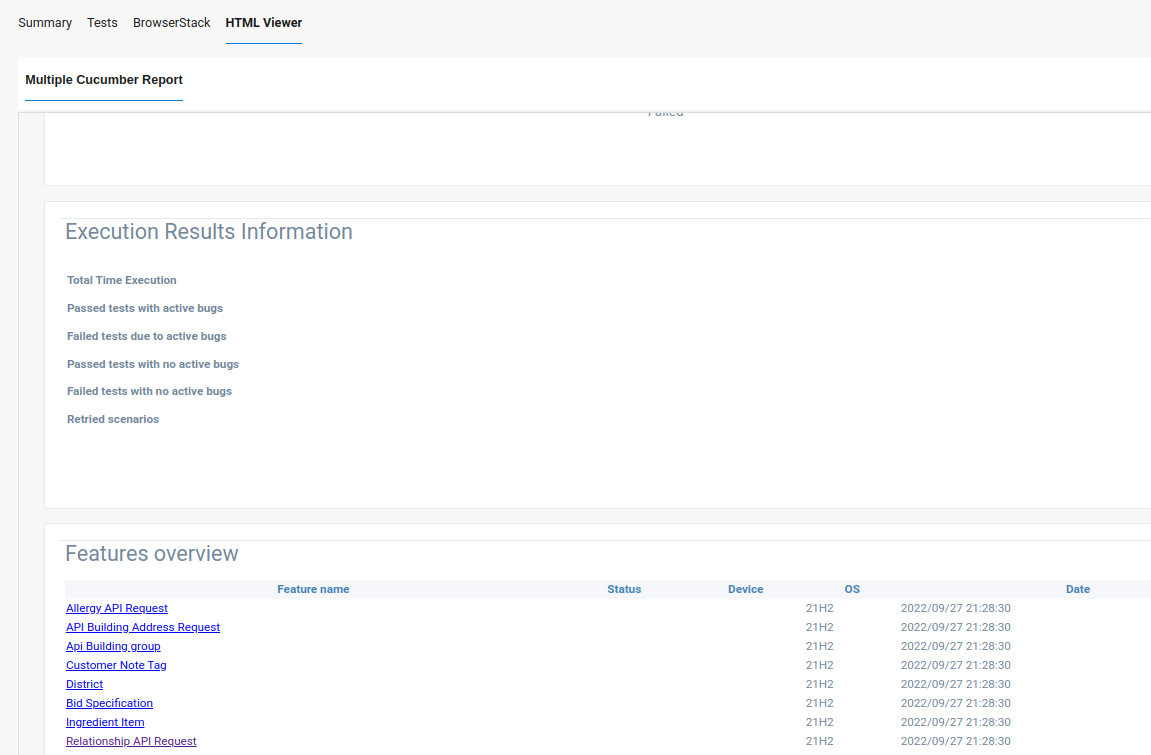Click the Execution Results Information heading
The width and height of the screenshot is (1151, 755).
coord(208,231)
